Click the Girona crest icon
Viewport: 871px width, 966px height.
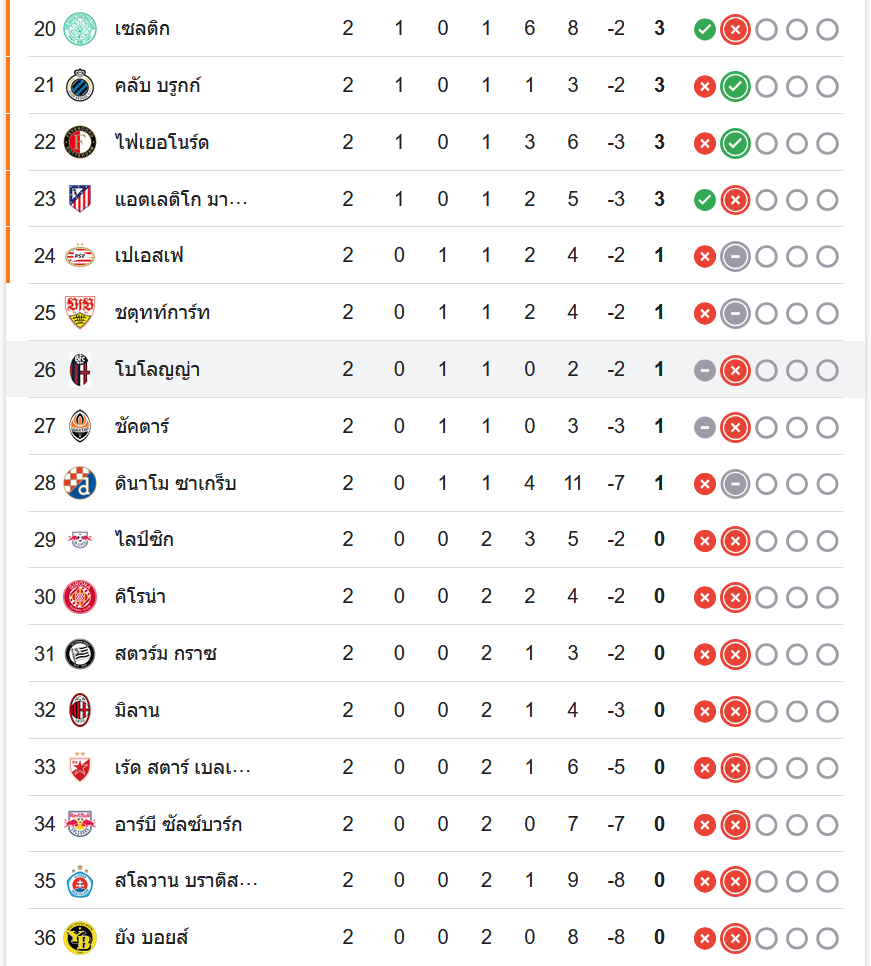79,597
